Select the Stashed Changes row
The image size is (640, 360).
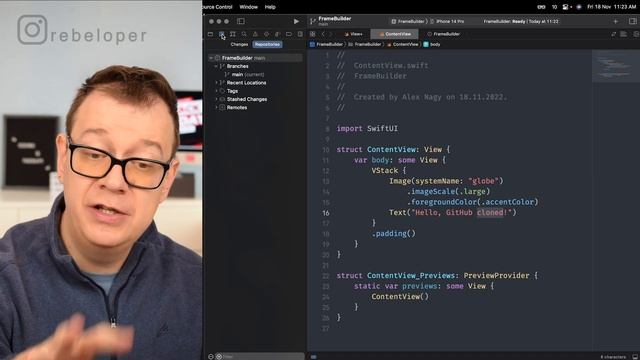coord(255,99)
